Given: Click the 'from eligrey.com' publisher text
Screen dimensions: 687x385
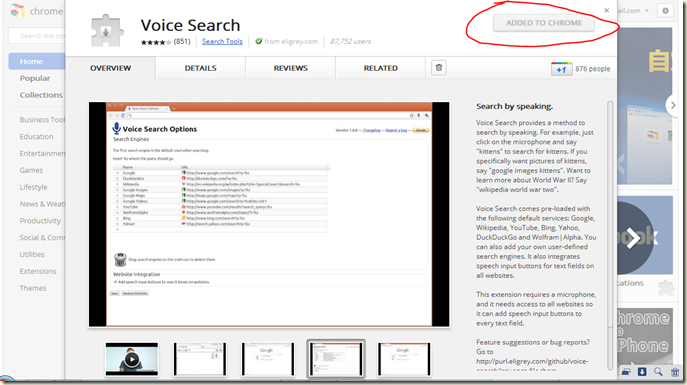Looking at the screenshot, I should (291, 41).
